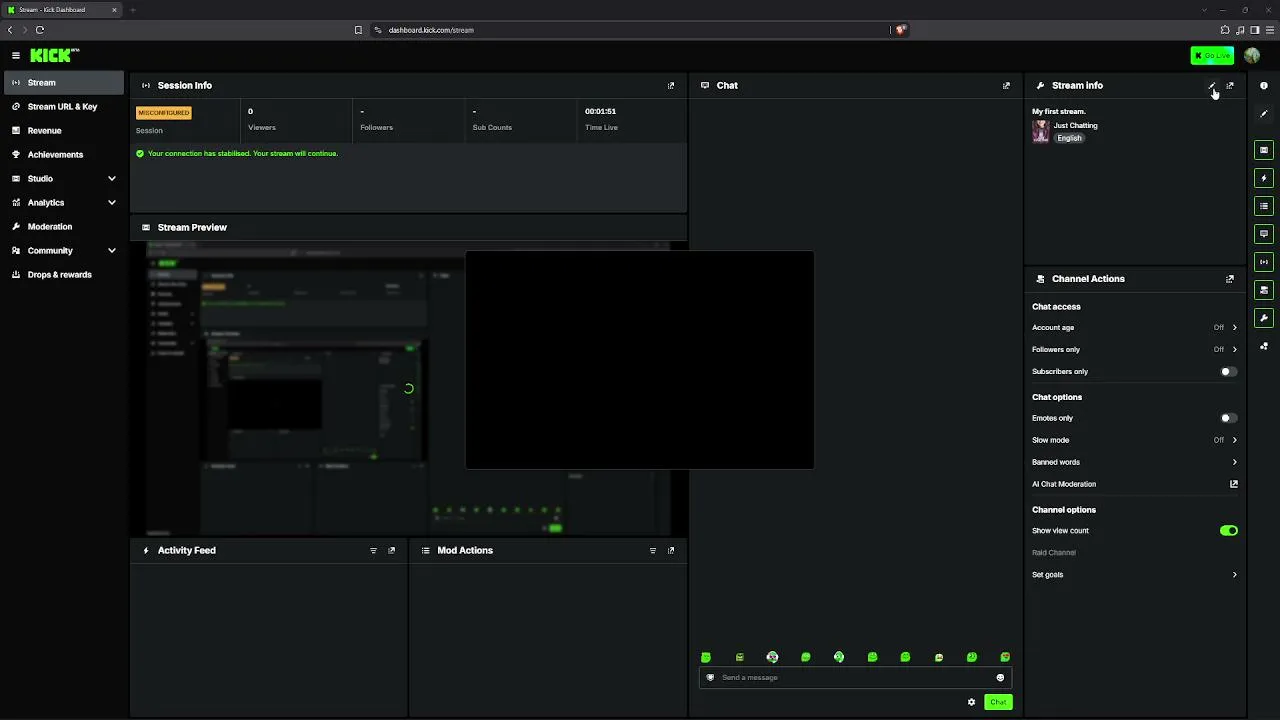Click the bookmark icon in the address bar
1280x720 pixels.
click(x=358, y=30)
